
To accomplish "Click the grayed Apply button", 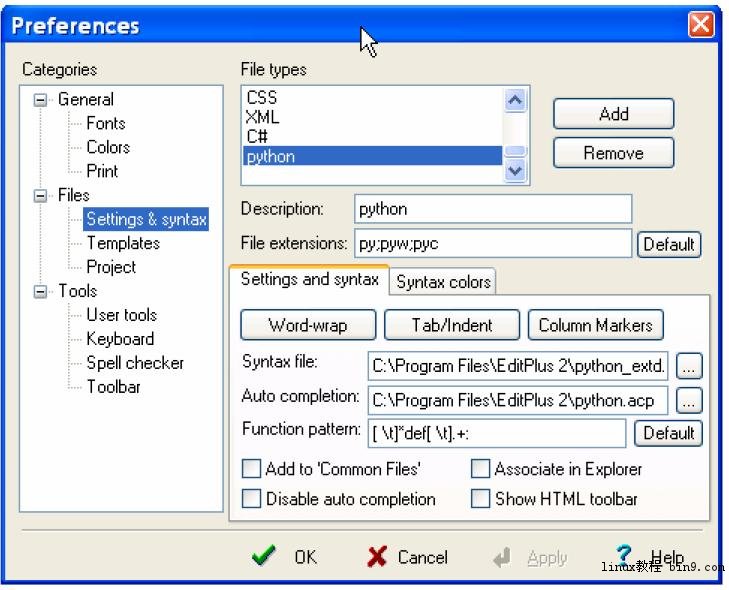I will coord(530,557).
